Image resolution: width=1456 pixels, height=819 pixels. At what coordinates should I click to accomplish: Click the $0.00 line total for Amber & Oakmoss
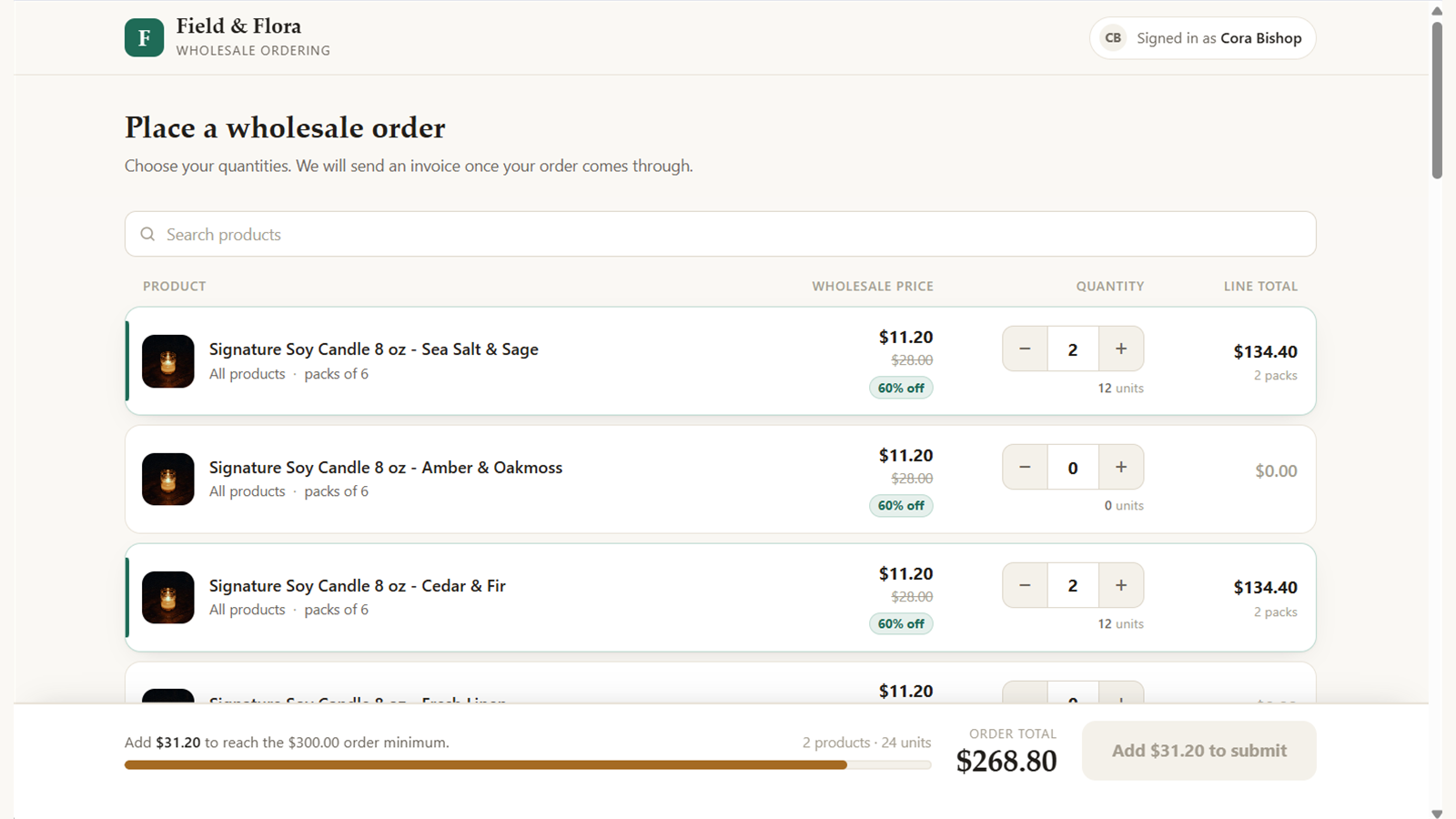click(x=1276, y=470)
